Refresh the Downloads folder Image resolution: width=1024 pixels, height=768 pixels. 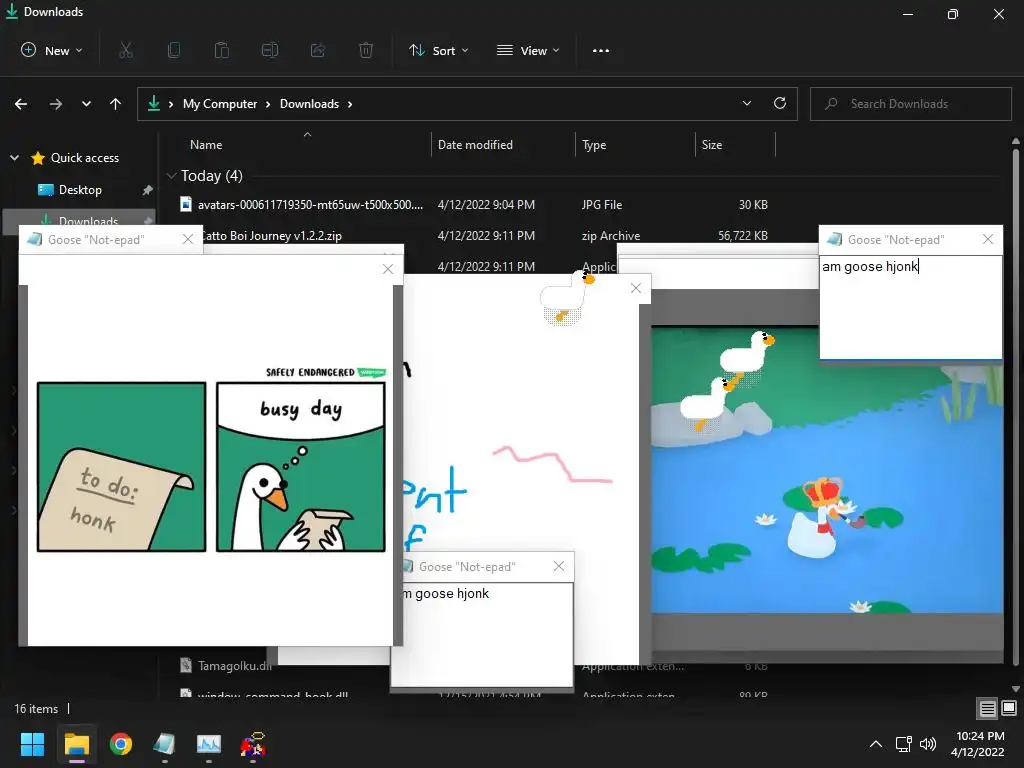point(780,103)
